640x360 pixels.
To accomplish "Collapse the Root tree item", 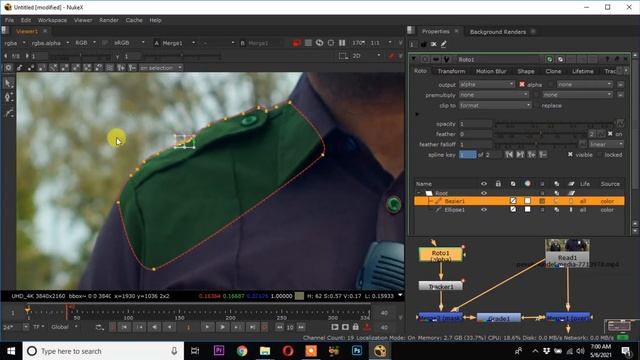I will [x=419, y=193].
